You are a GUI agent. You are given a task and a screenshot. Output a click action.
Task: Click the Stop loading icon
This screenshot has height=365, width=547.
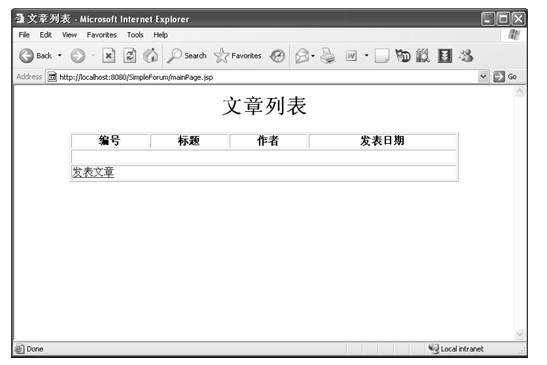pyautogui.click(x=108, y=56)
